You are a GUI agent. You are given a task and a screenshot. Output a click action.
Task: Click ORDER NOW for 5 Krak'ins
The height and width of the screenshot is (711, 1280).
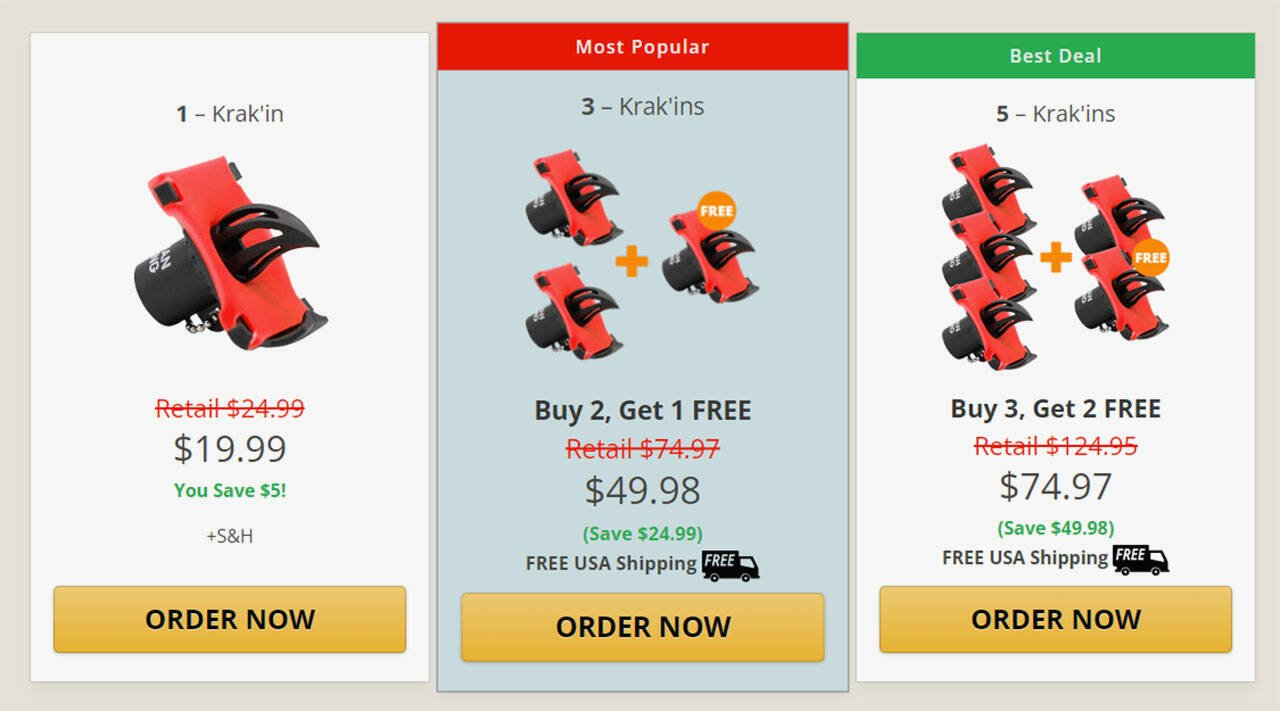coord(1056,619)
